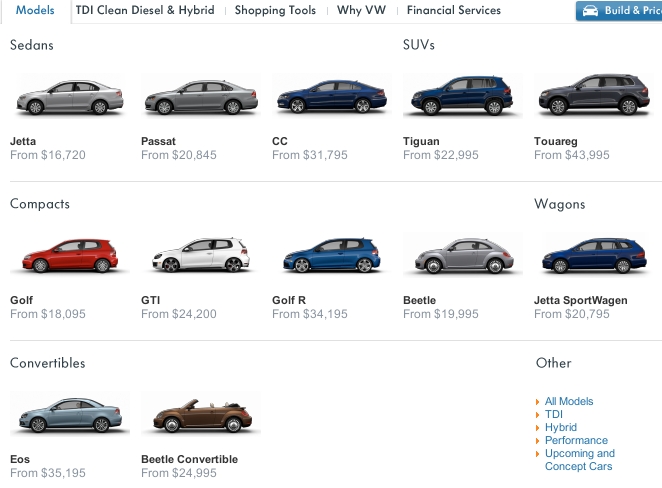Open the TDI link under Other

[553, 414]
